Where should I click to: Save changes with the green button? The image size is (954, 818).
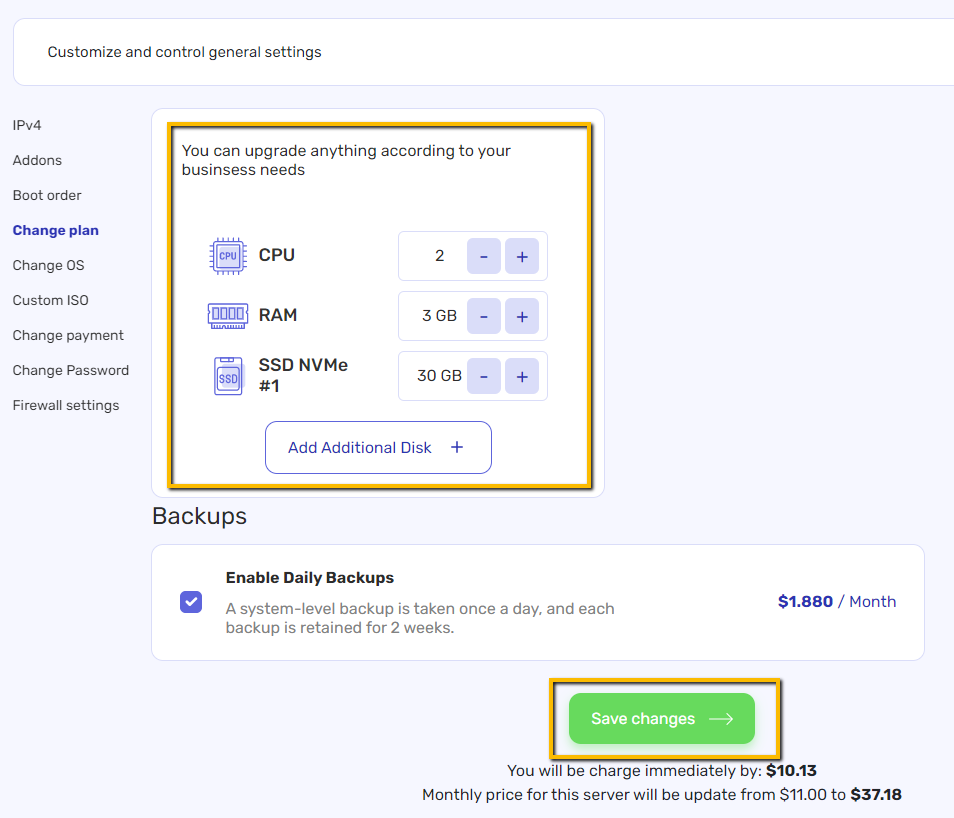(x=662, y=718)
